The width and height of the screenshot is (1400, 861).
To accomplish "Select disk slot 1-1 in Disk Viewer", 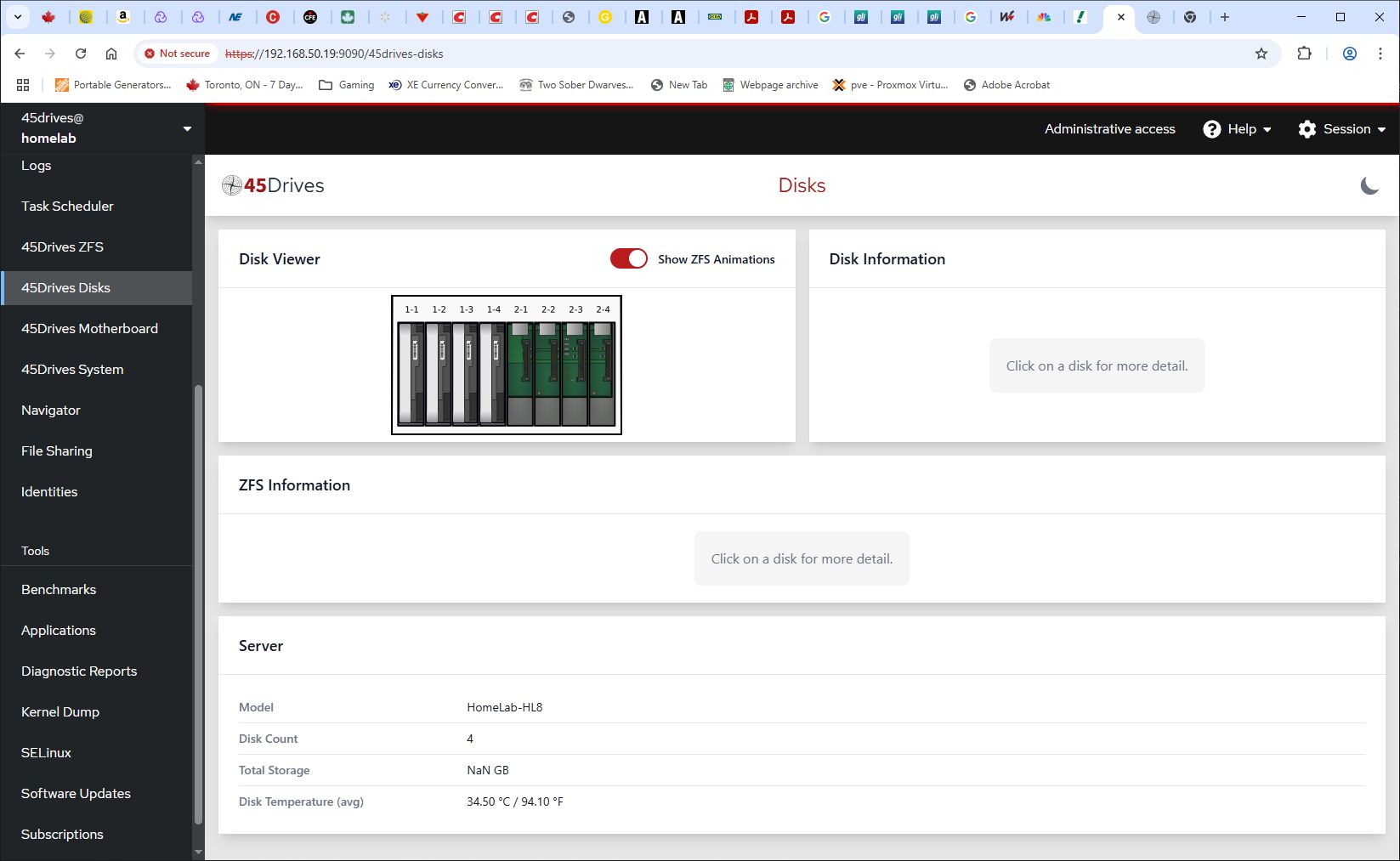I will [x=411, y=372].
